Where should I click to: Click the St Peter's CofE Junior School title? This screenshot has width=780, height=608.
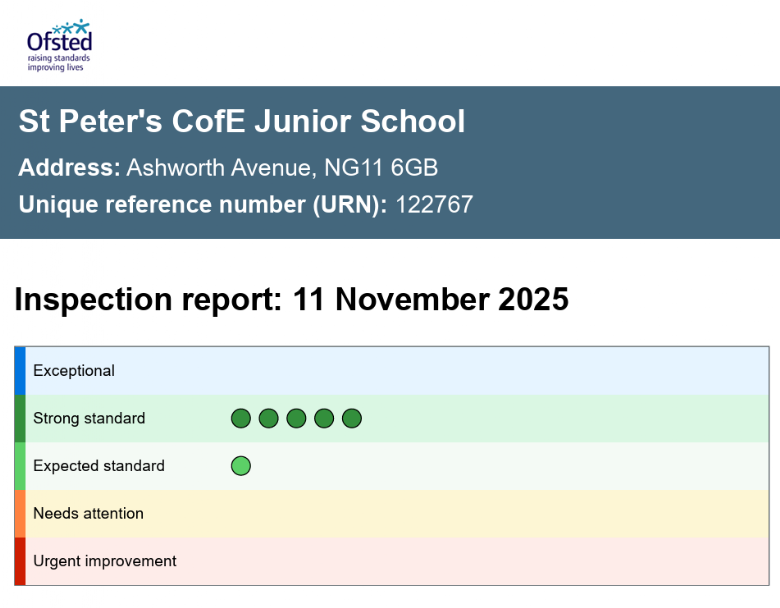click(242, 121)
